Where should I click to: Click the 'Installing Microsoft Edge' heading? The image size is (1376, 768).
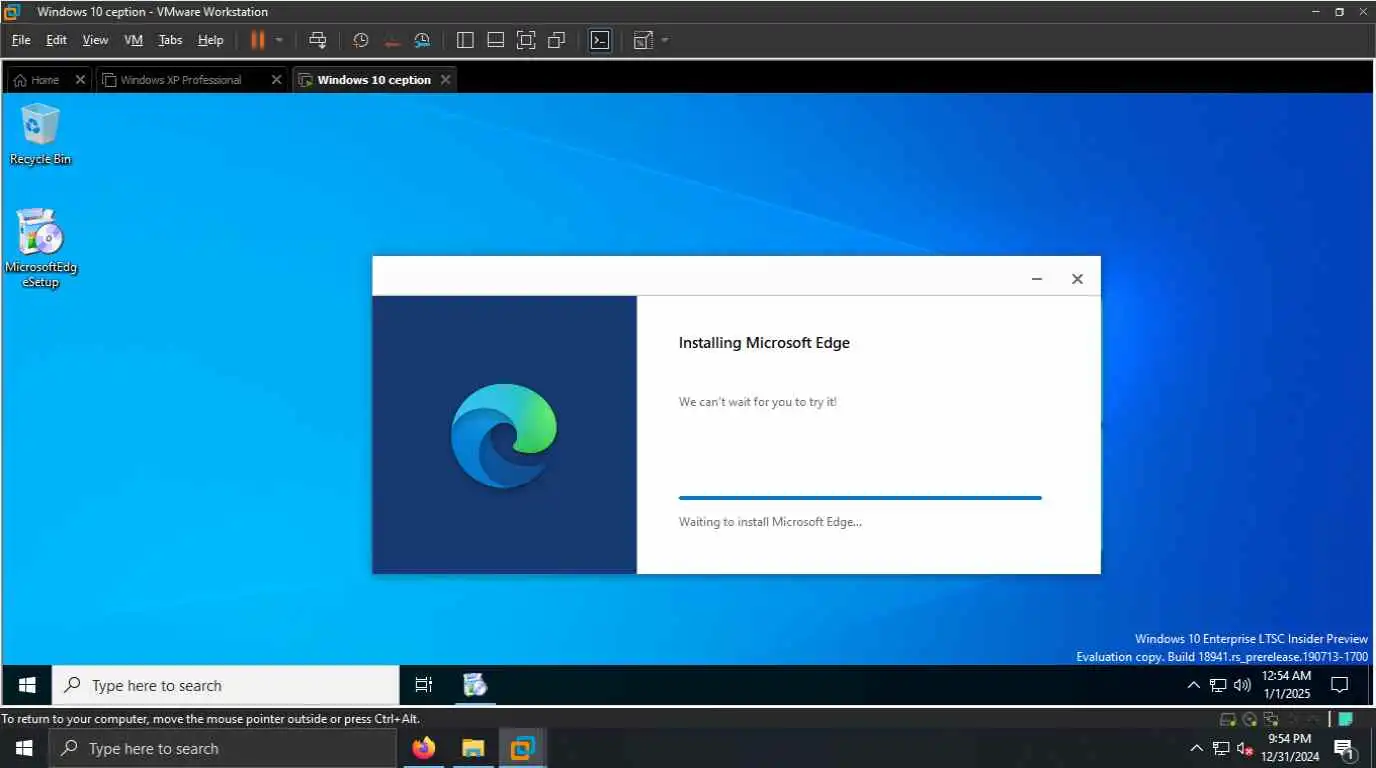764,342
